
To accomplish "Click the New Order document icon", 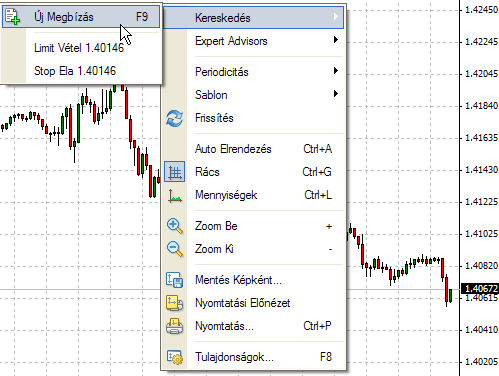I will [12, 17].
